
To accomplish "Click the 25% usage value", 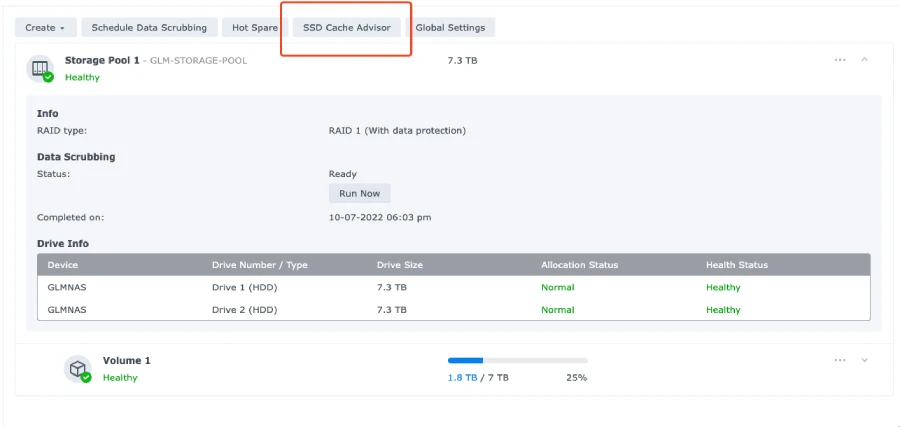I will pyautogui.click(x=576, y=378).
